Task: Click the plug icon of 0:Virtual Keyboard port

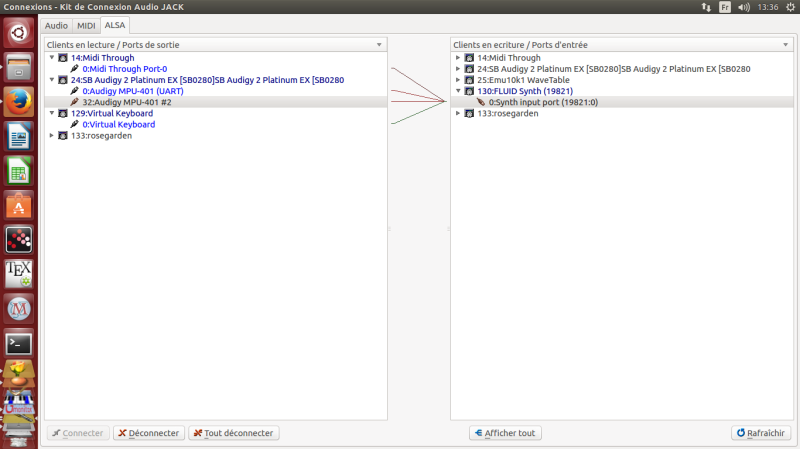Action: 74,124
